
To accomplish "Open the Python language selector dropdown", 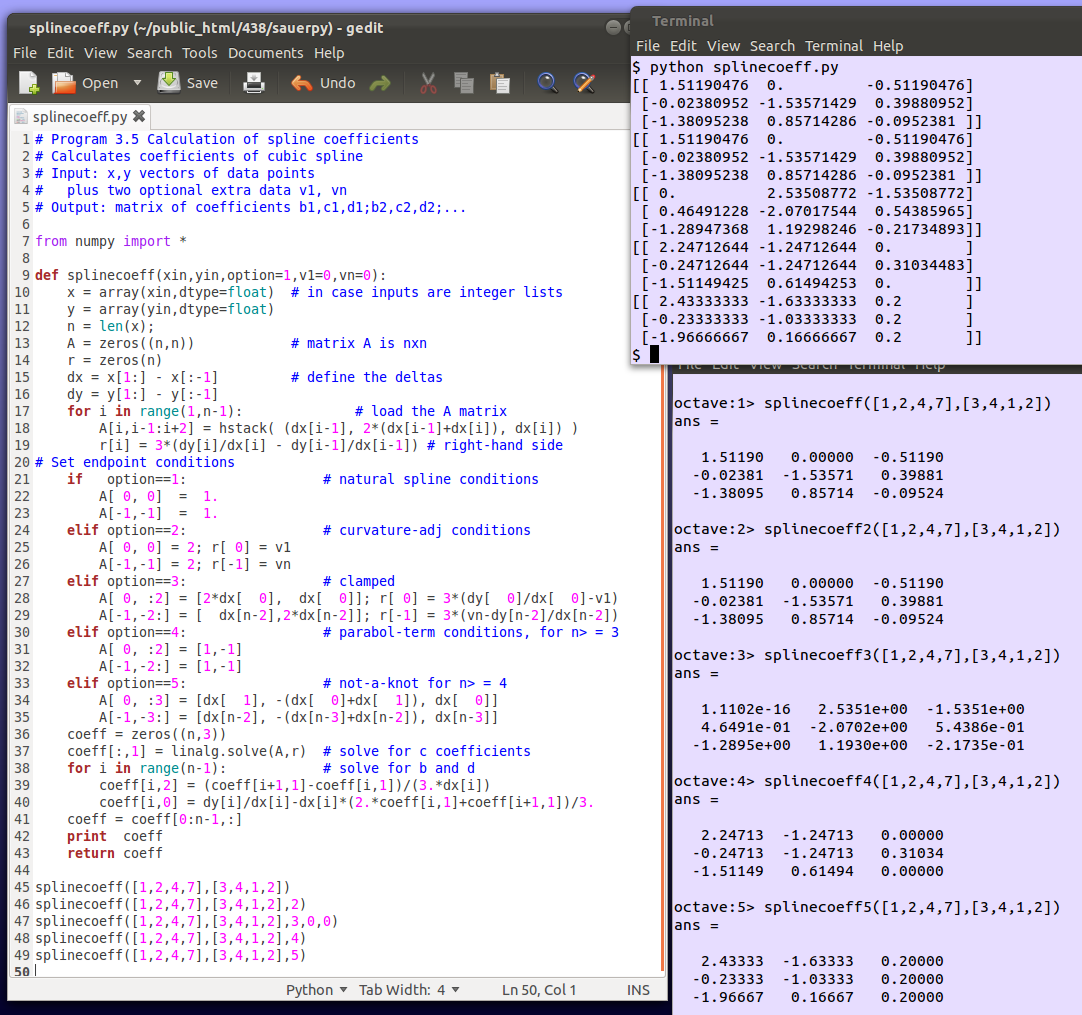I will [x=317, y=990].
